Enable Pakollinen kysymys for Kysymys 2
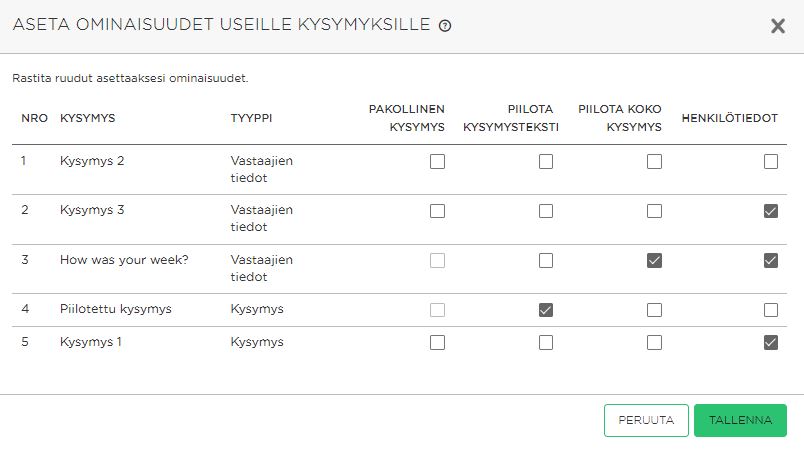This screenshot has height=450, width=804. click(437, 161)
